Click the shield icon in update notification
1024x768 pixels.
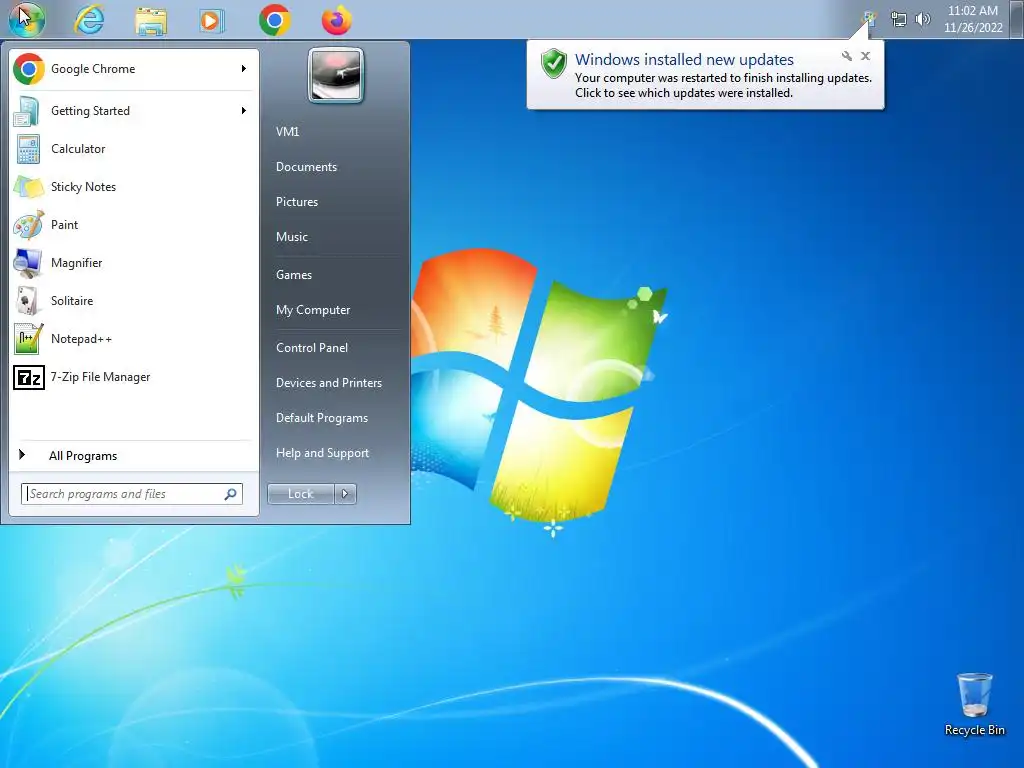pos(554,64)
